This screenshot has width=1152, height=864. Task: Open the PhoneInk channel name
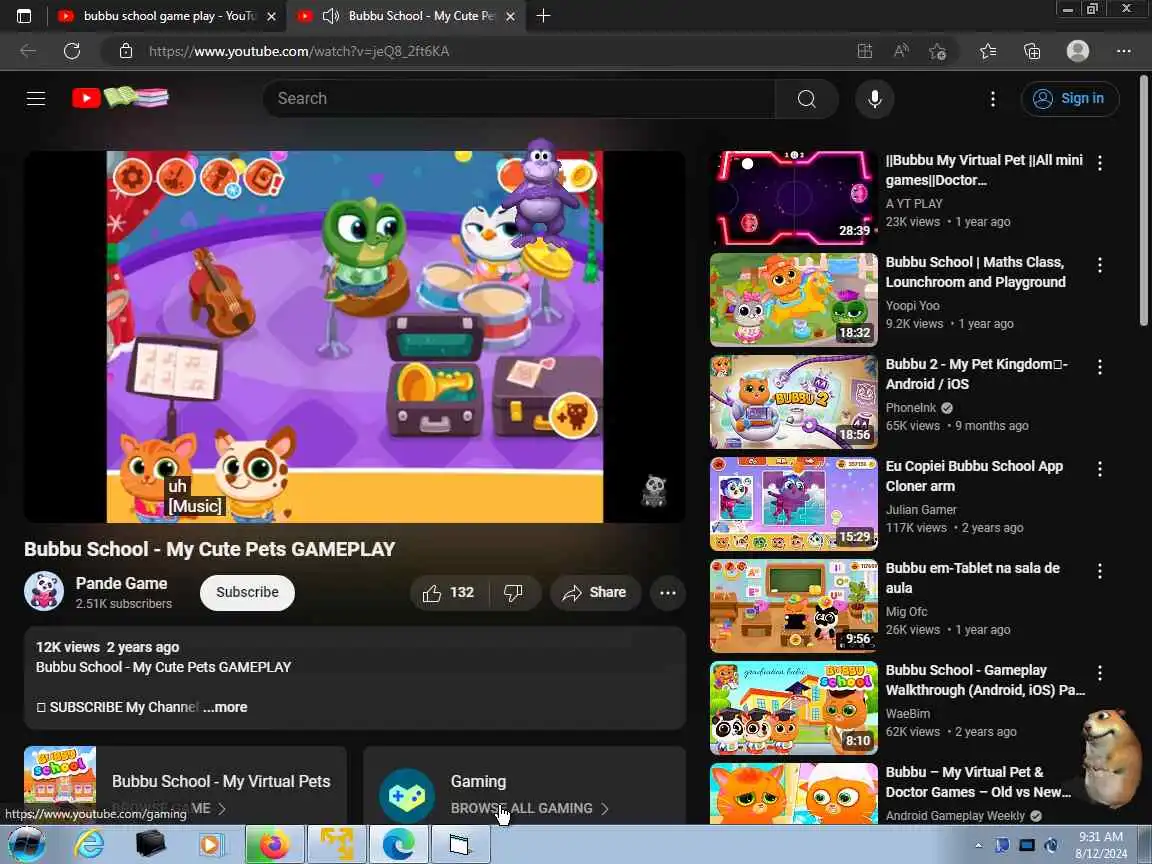[x=911, y=408]
